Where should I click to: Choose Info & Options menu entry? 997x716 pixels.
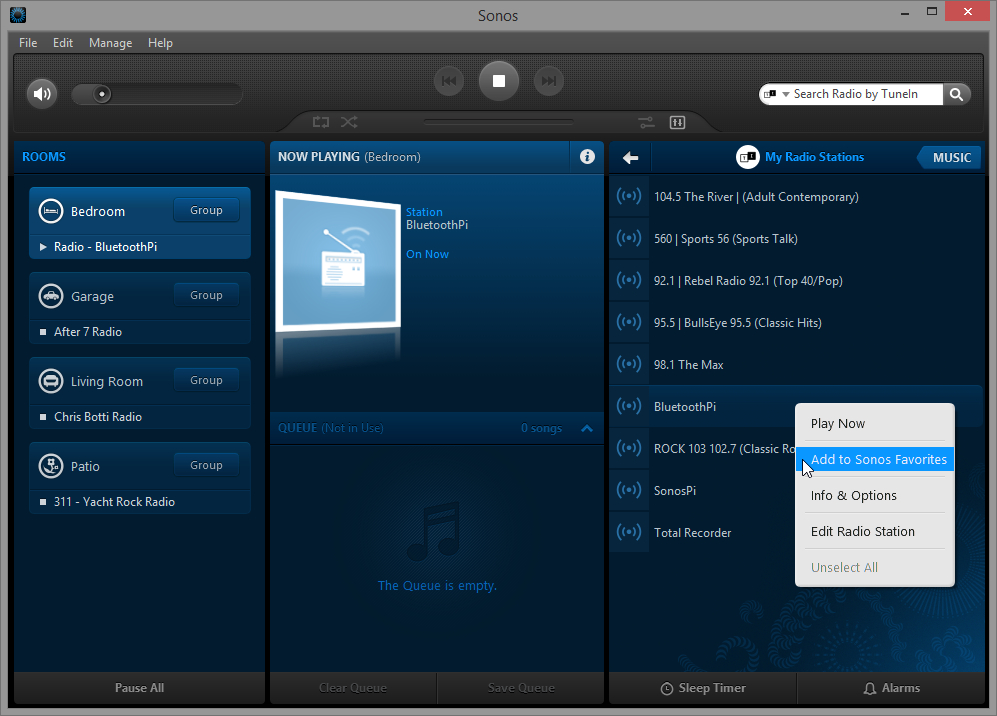tap(874, 495)
